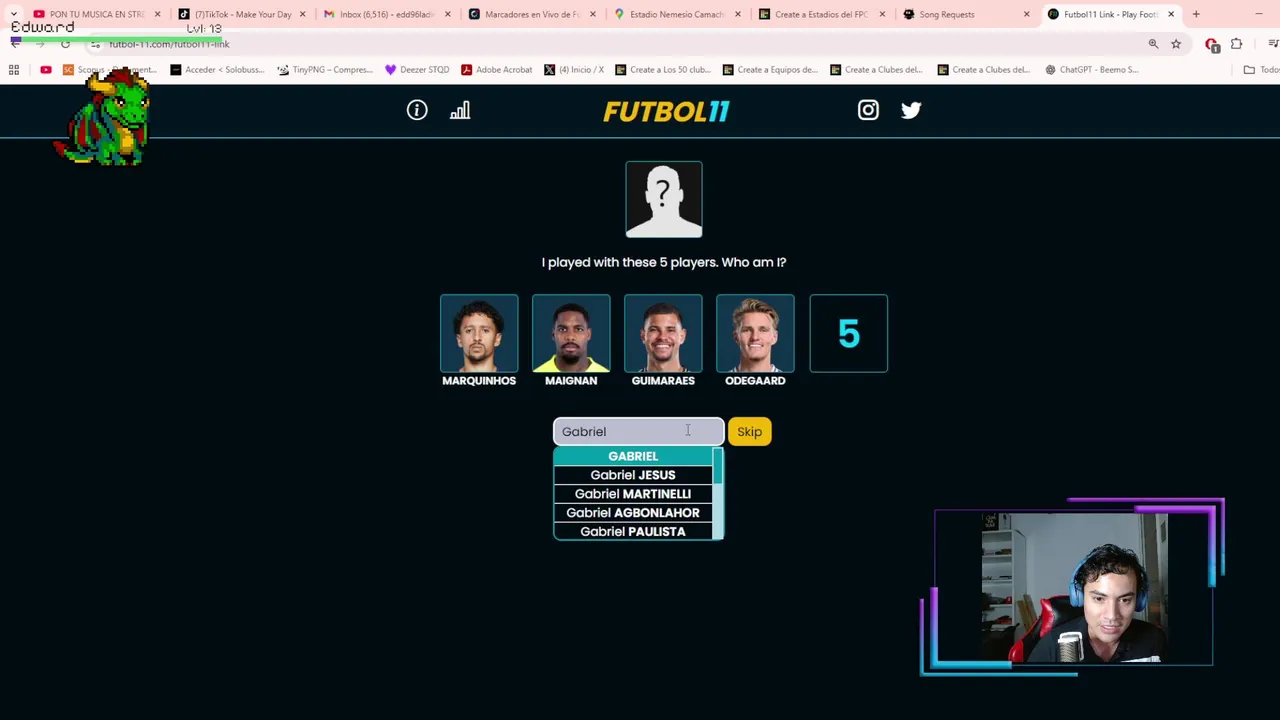Viewport: 1280px width, 720px height.
Task: Open a new browser tab
Action: click(1196, 14)
